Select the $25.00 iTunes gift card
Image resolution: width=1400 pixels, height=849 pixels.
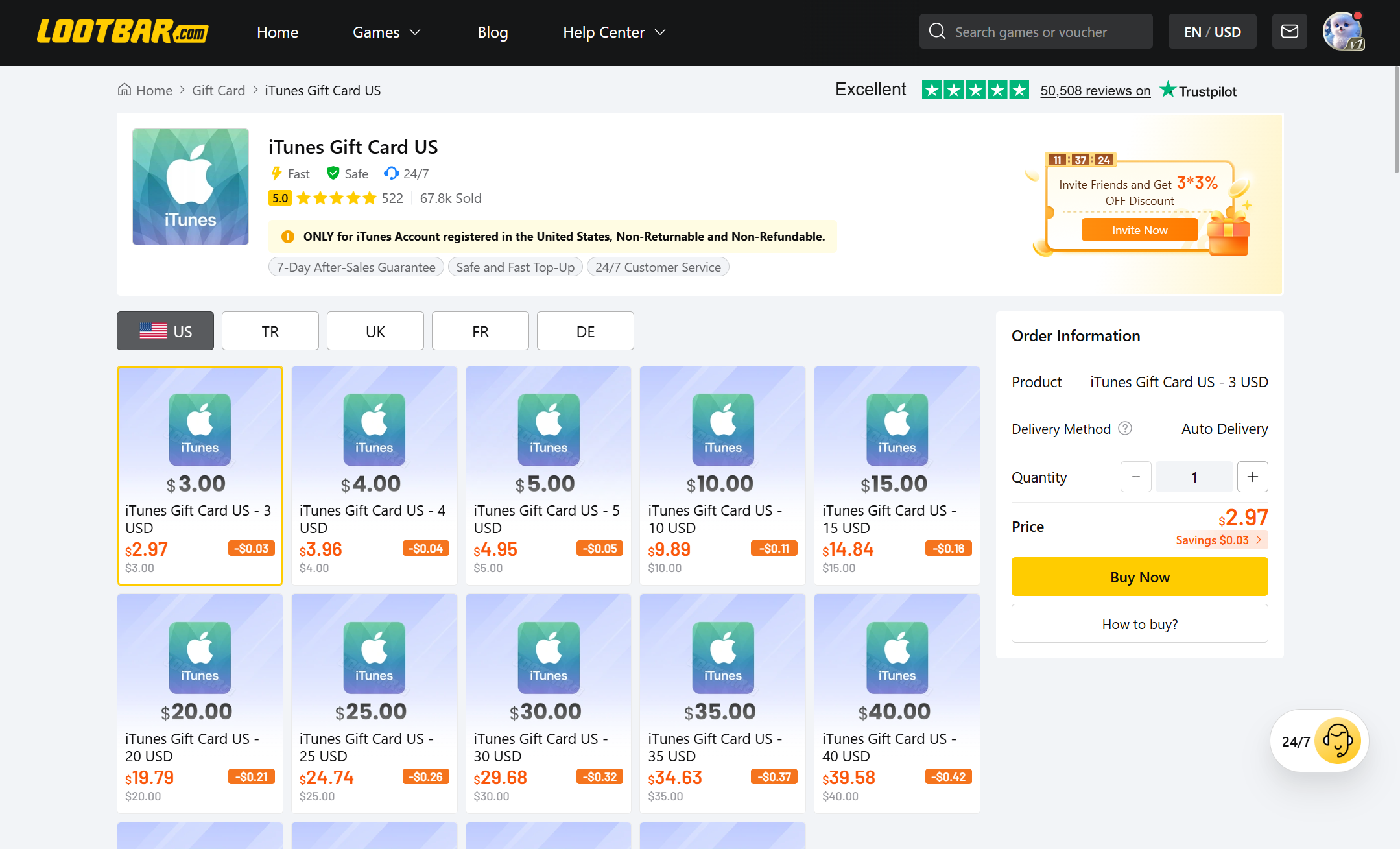(x=374, y=704)
